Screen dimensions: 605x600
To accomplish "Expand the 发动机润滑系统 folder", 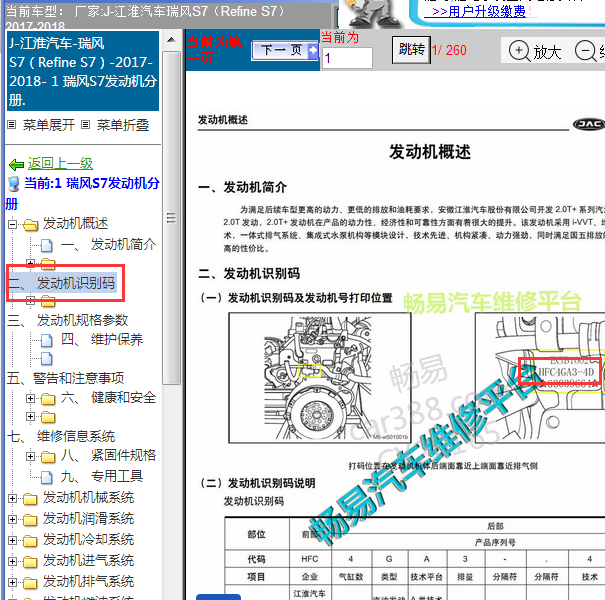I will (x=12, y=519).
